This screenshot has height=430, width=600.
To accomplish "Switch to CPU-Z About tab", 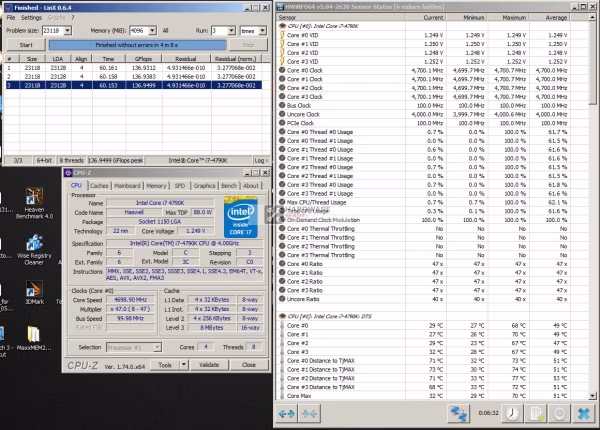I will [251, 186].
